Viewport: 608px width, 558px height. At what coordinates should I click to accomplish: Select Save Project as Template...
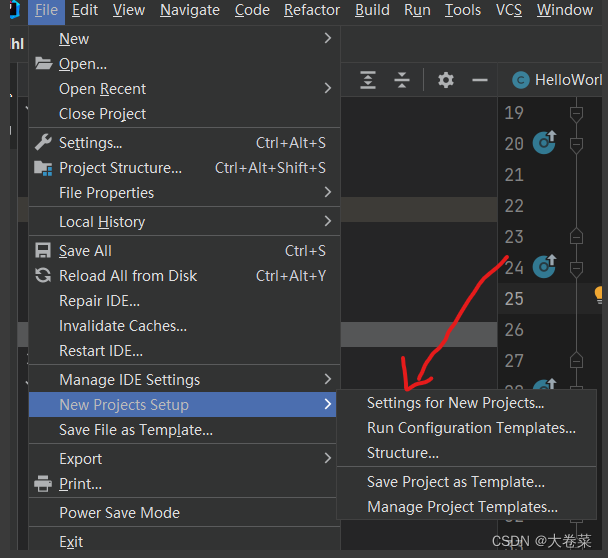(x=466, y=482)
